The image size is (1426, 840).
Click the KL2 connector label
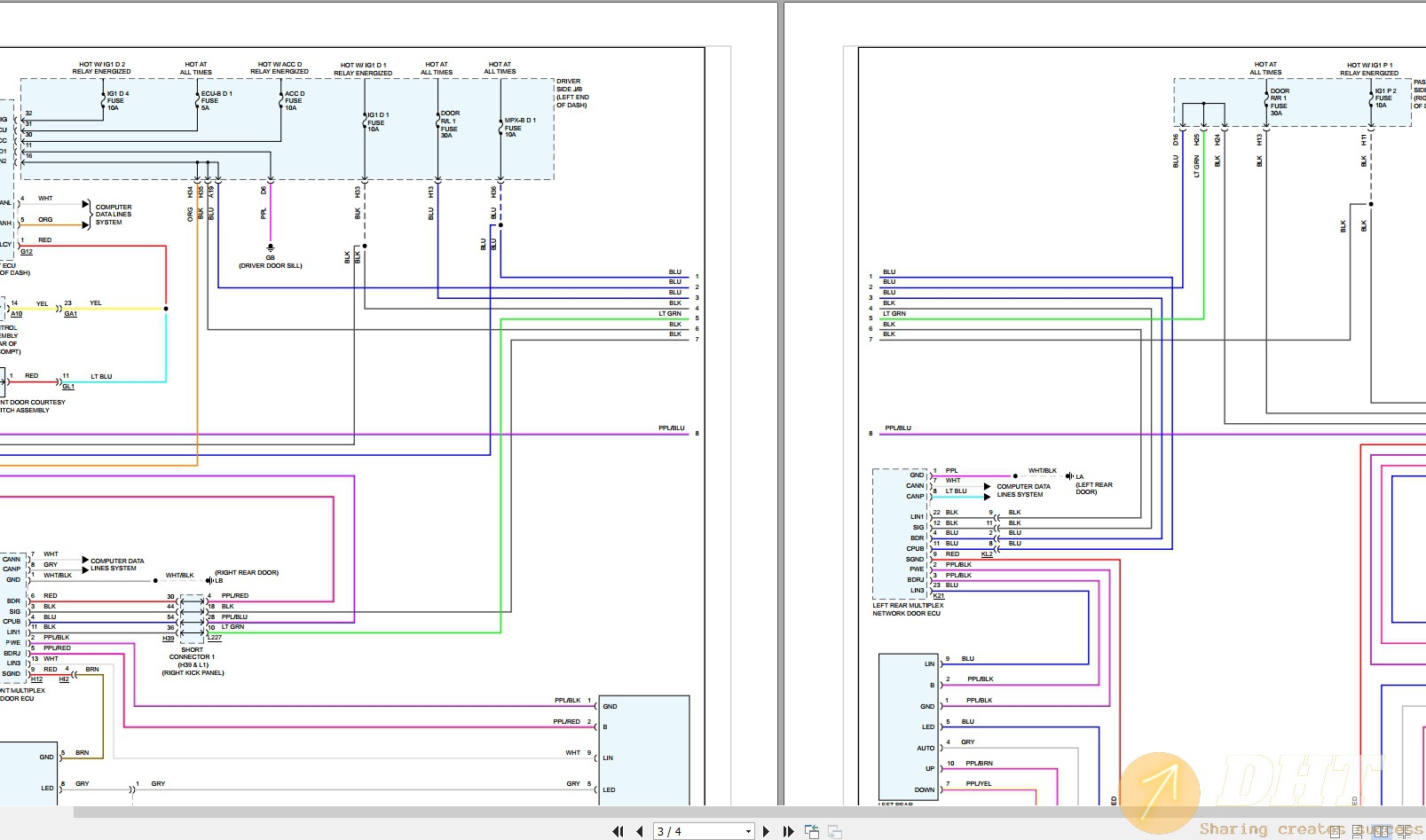[987, 554]
